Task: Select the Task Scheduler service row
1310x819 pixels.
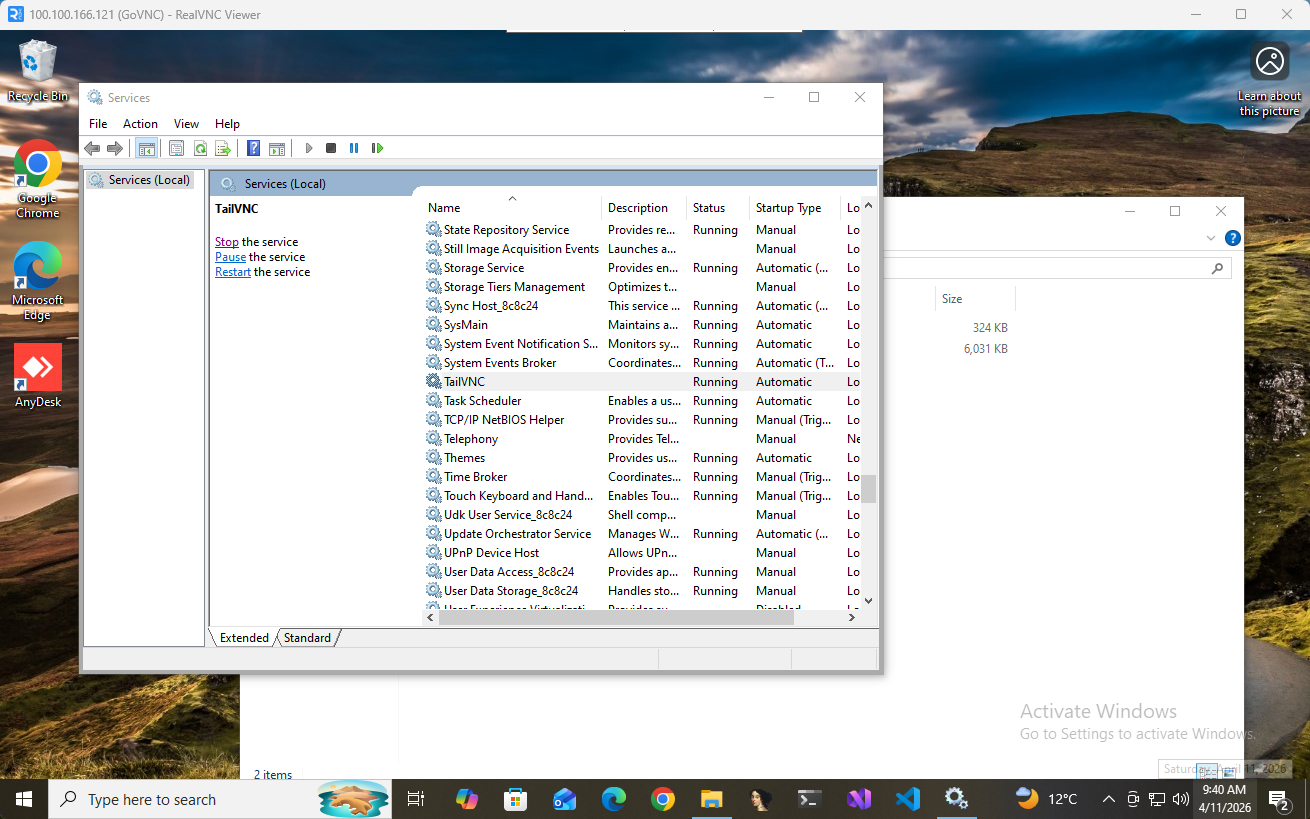Action: tap(482, 401)
